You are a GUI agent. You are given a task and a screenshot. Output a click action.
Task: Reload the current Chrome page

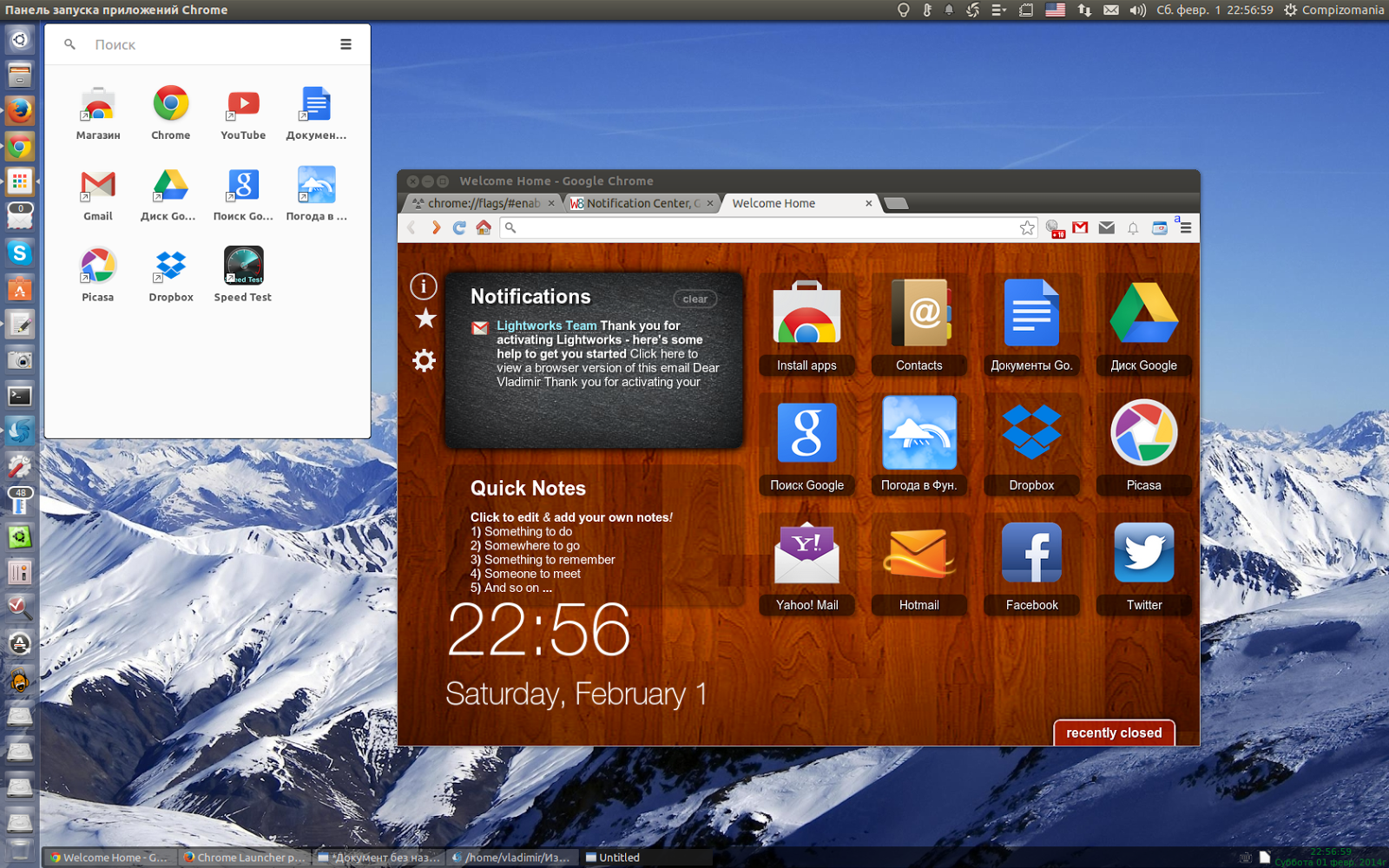tap(459, 227)
